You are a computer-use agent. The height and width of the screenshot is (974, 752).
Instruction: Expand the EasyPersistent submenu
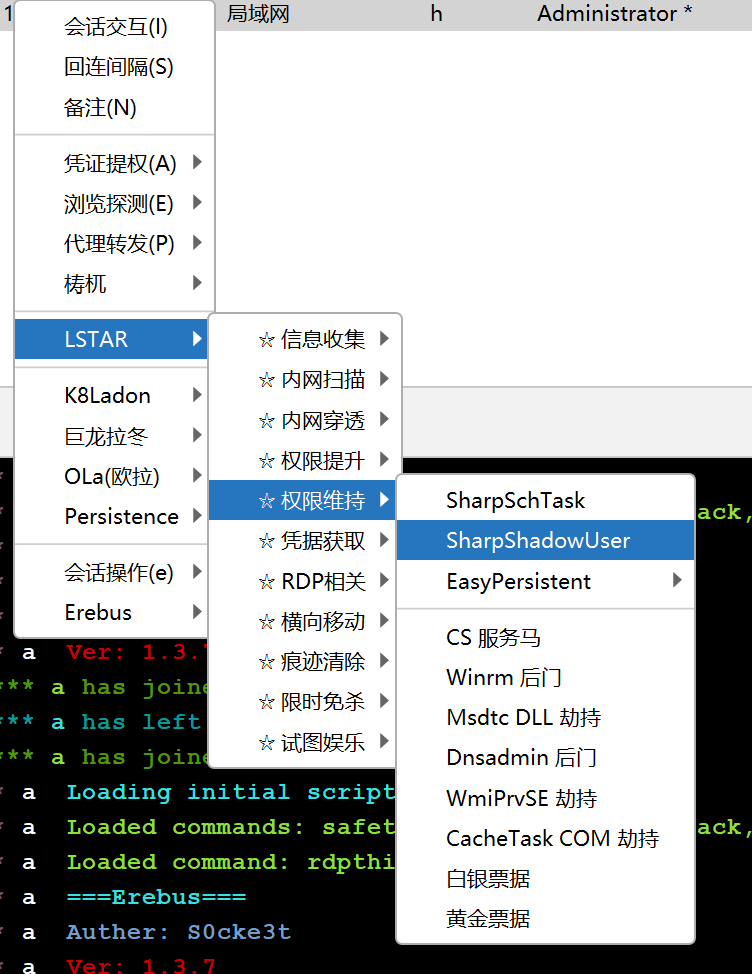[545, 581]
